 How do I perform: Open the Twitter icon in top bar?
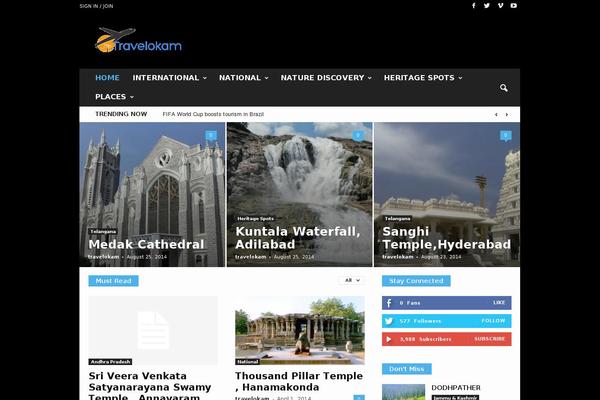pyautogui.click(x=487, y=6)
